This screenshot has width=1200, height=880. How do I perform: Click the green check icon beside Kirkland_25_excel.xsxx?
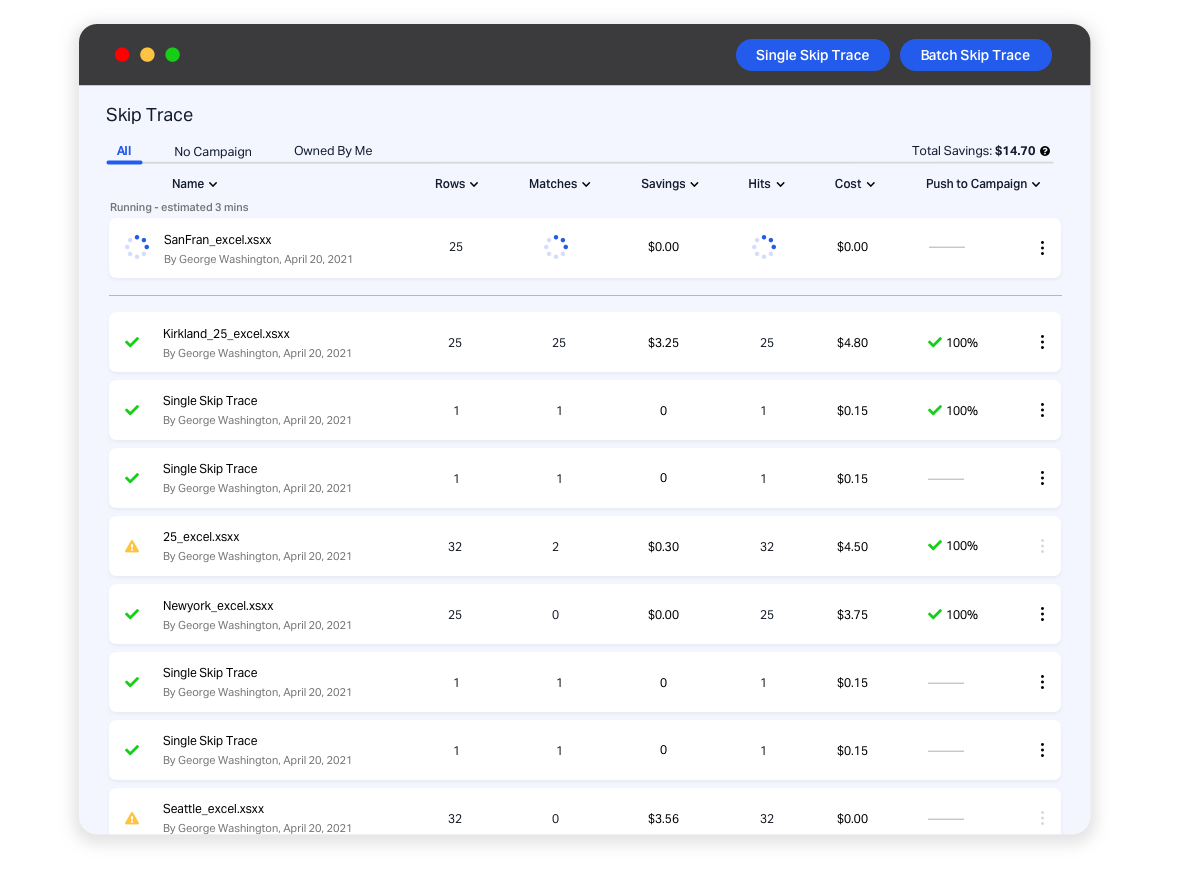pos(132,342)
